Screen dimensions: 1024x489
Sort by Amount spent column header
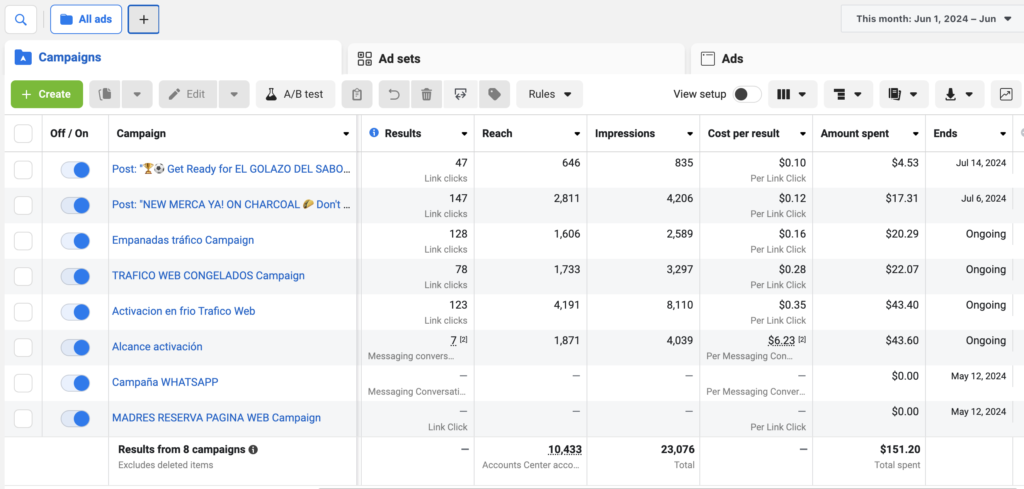(x=862, y=133)
